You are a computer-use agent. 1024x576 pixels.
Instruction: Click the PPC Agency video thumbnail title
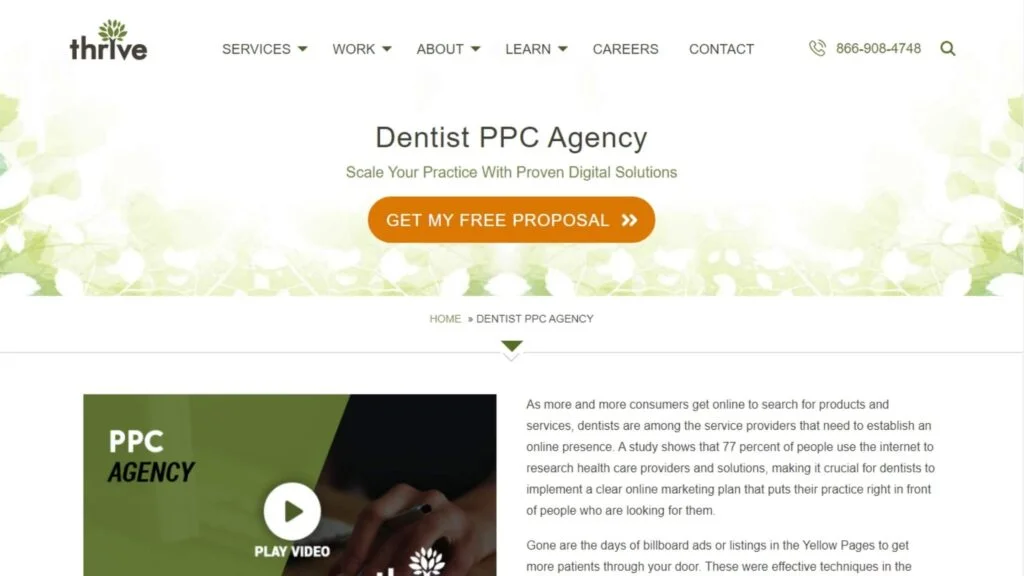point(151,456)
